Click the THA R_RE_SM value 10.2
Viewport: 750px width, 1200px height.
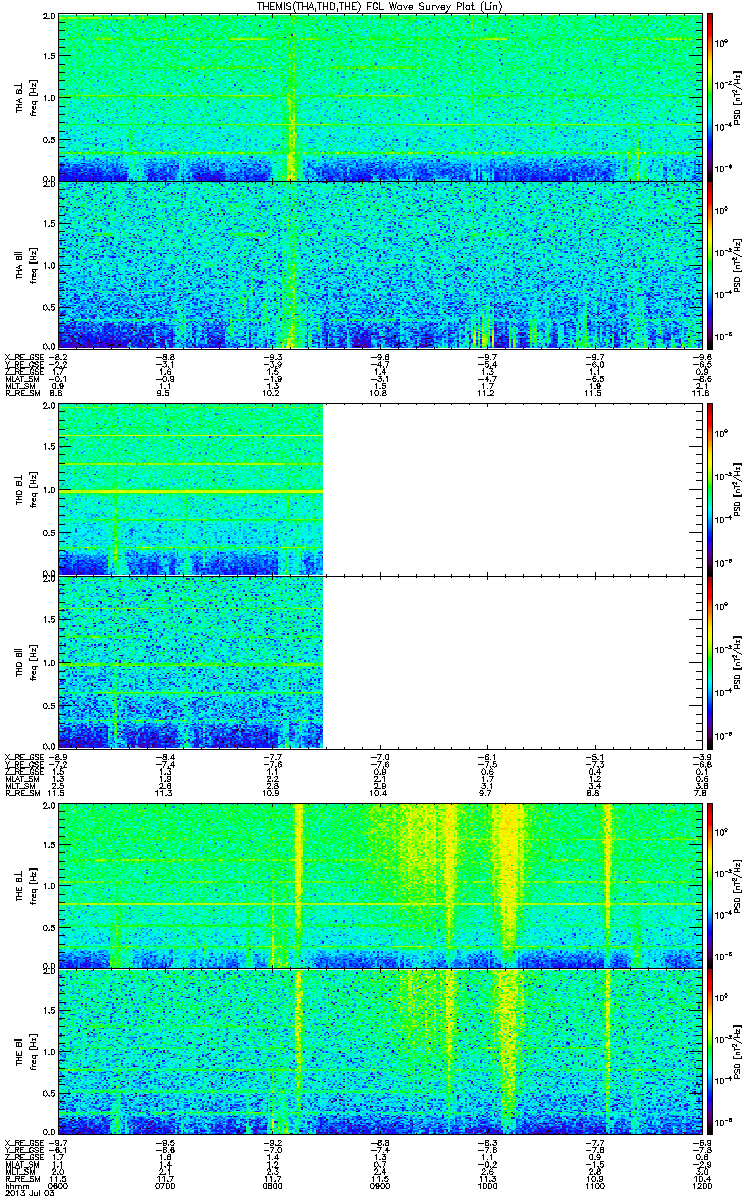coord(272,393)
